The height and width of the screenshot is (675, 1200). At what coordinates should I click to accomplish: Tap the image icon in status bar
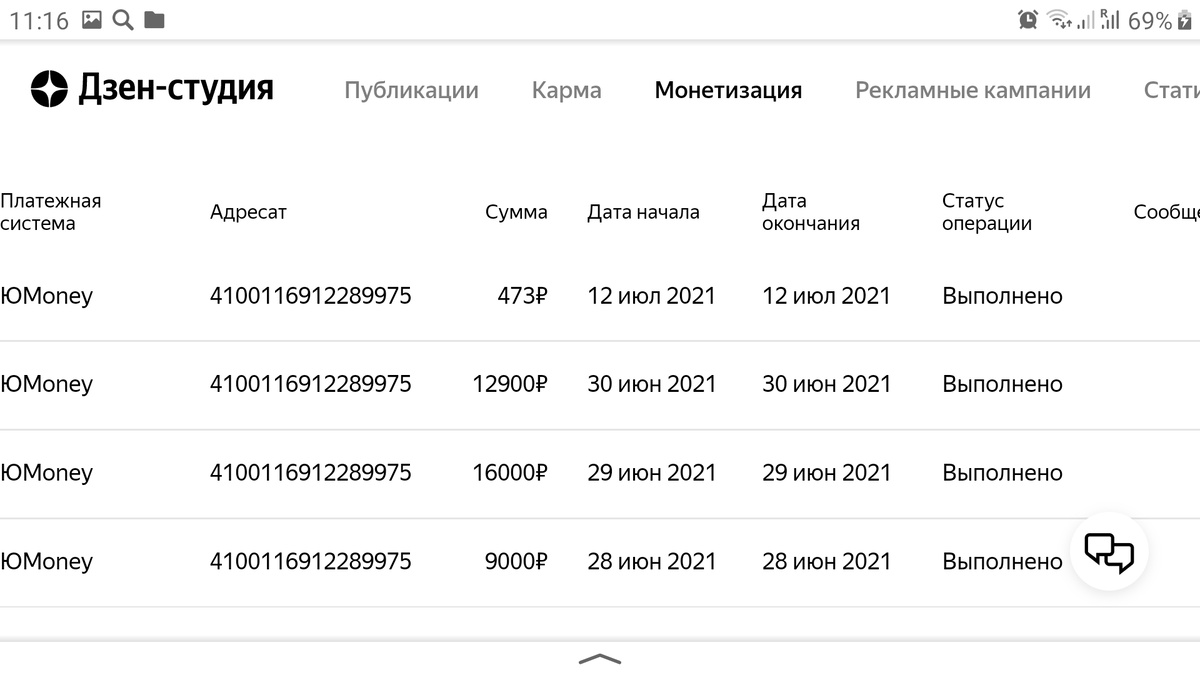pos(92,19)
